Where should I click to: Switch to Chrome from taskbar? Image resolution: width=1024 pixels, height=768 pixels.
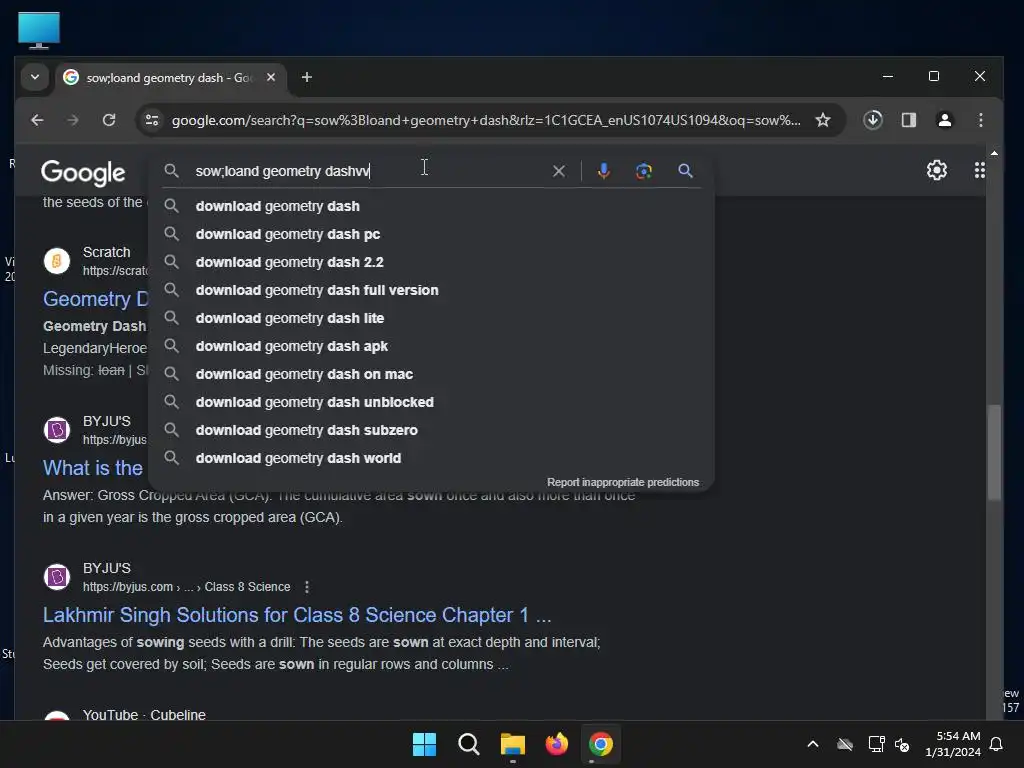(x=600, y=744)
